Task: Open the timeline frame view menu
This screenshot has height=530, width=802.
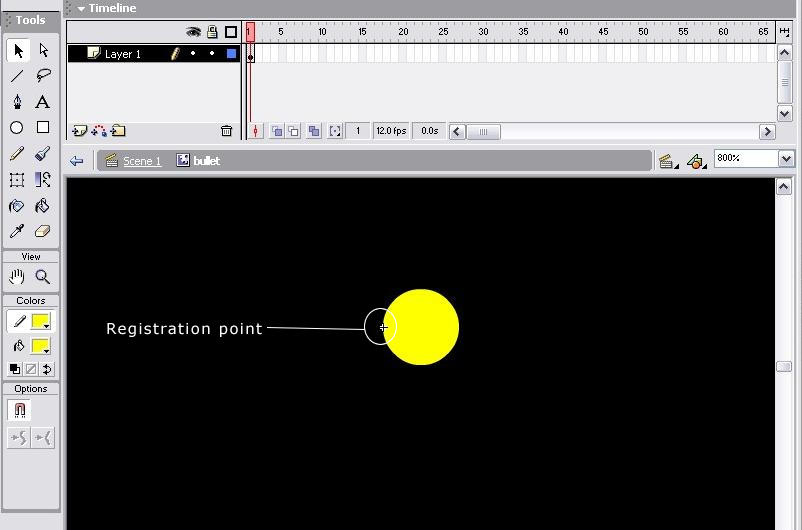Action: click(x=784, y=32)
